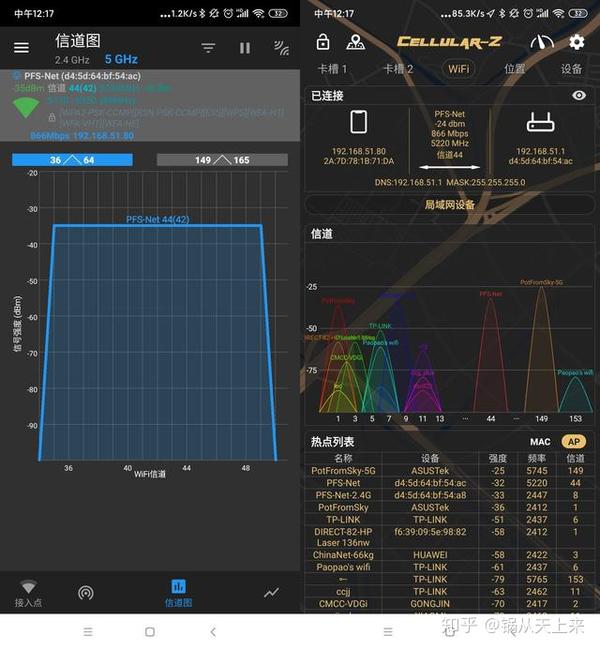
Task: Select PFS-Net-2.4G in the hotspot list
Action: (450, 495)
